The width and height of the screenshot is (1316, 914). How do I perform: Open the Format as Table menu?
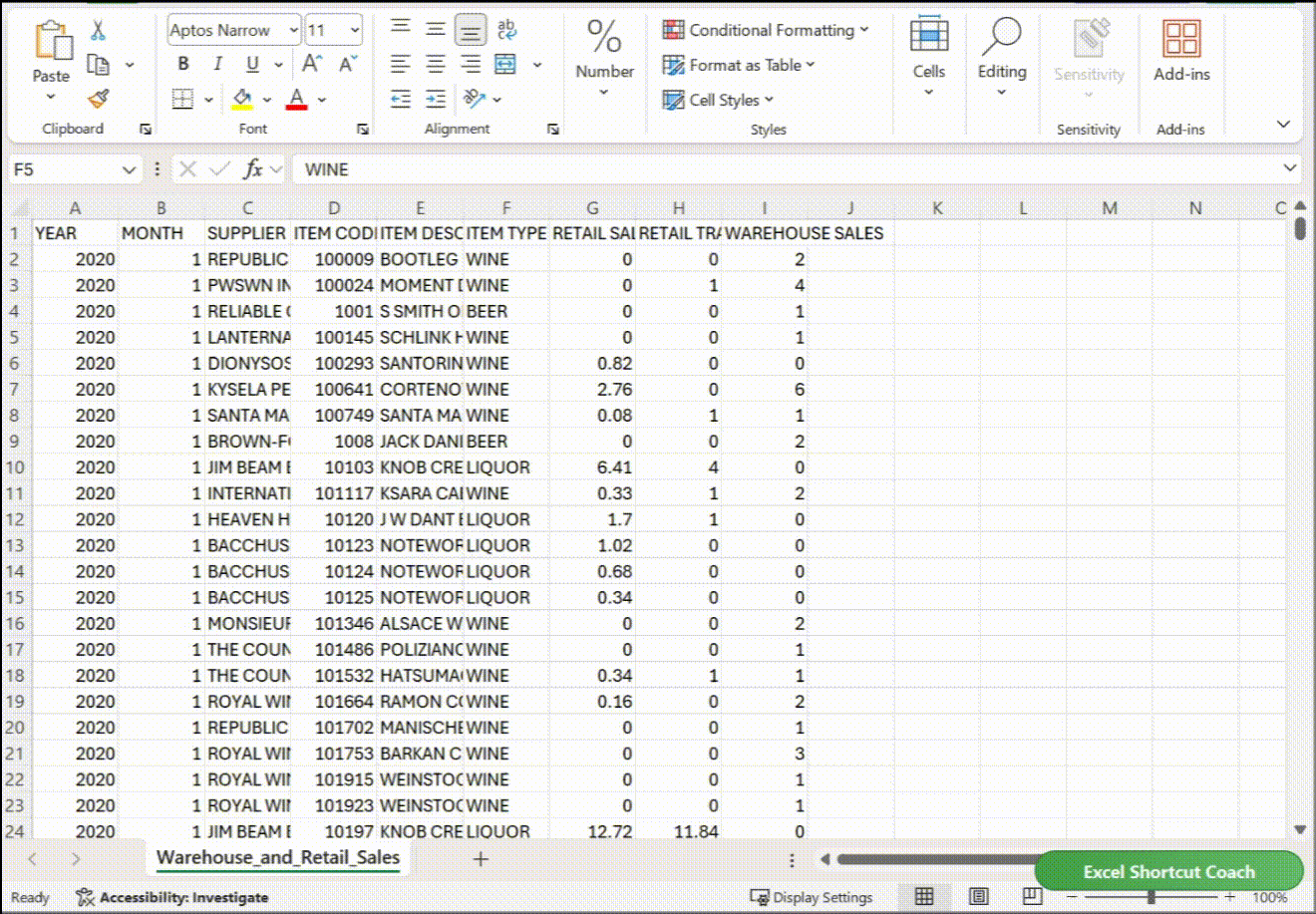pos(739,65)
